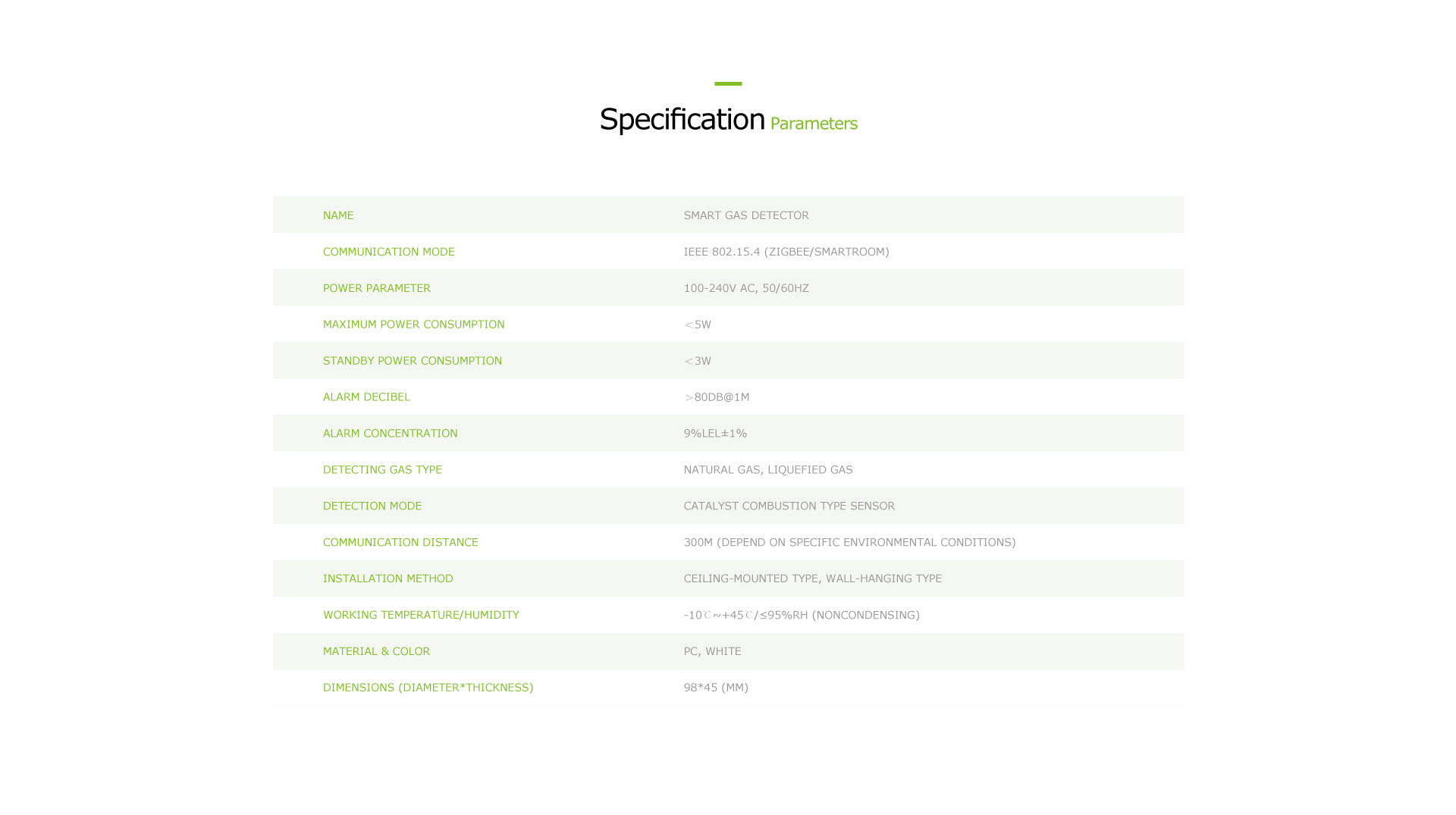The width and height of the screenshot is (1456, 815).
Task: Select ALARM CONCENTRATION label
Action: [x=390, y=434]
